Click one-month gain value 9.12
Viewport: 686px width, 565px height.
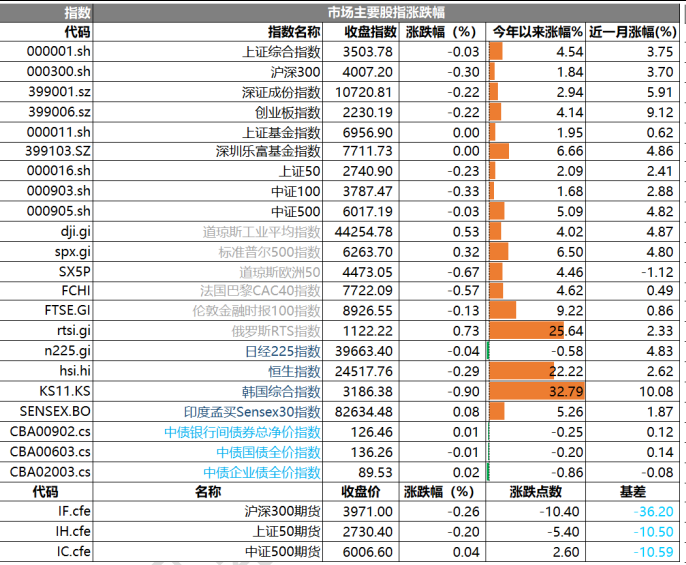[x=632, y=112]
